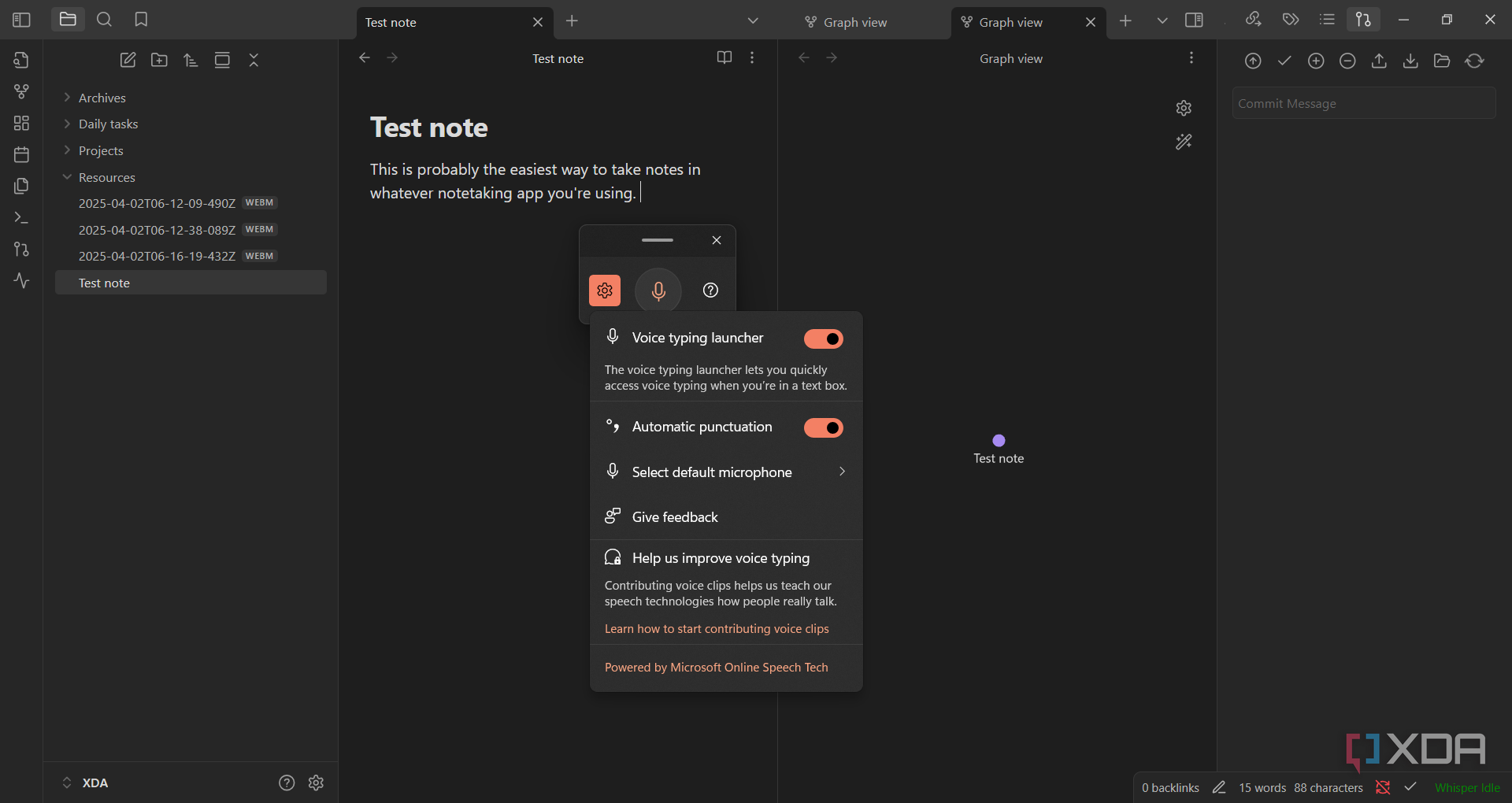Change file sort order icon
The width and height of the screenshot is (1512, 803).
(x=191, y=60)
